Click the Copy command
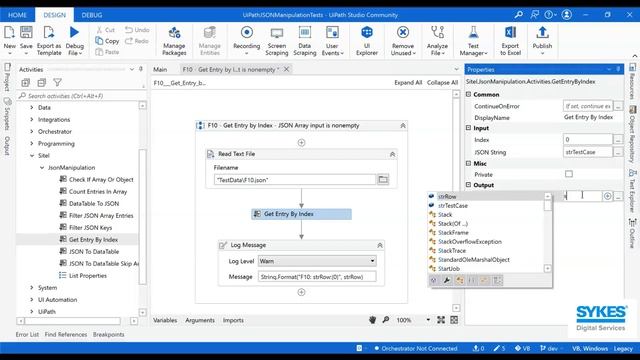 point(107,41)
